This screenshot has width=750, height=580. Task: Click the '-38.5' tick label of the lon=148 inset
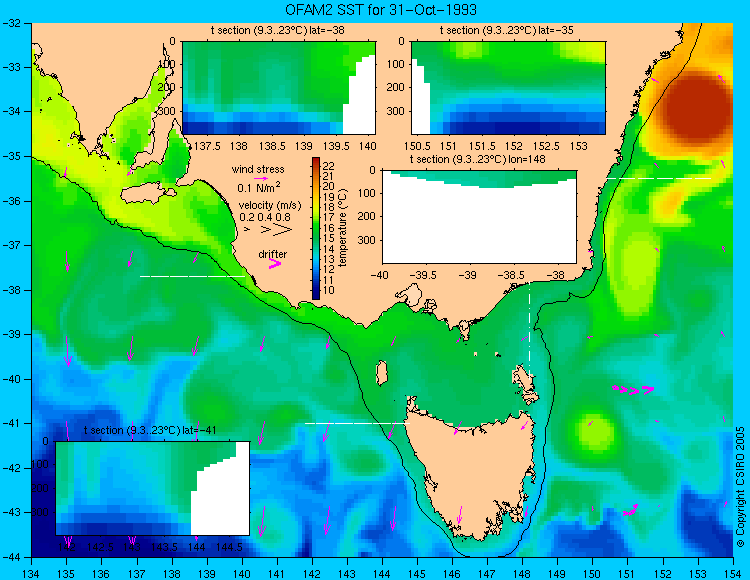[512, 275]
